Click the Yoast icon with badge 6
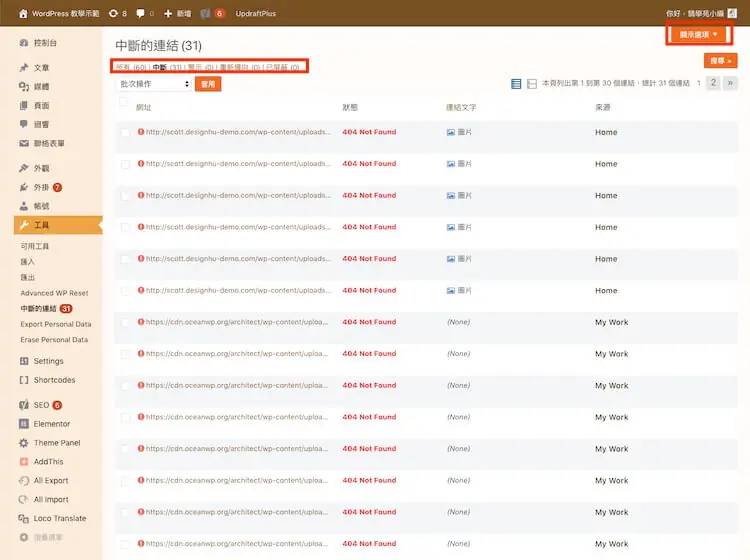Screen dimensions: 750x560 206,13
